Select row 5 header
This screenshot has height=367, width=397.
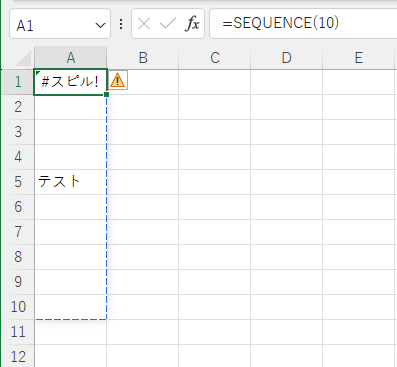tap(18, 182)
